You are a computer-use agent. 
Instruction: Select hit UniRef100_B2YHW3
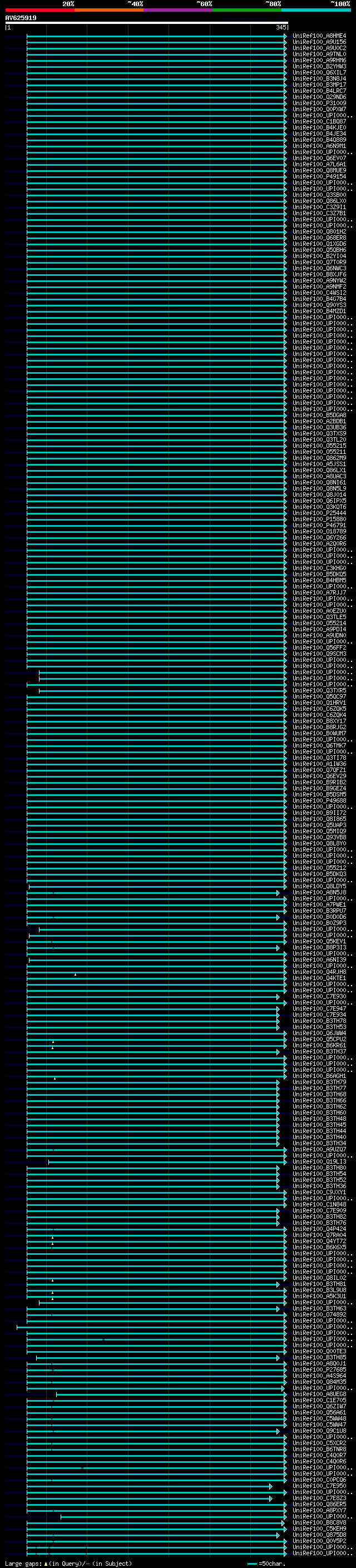point(319,66)
